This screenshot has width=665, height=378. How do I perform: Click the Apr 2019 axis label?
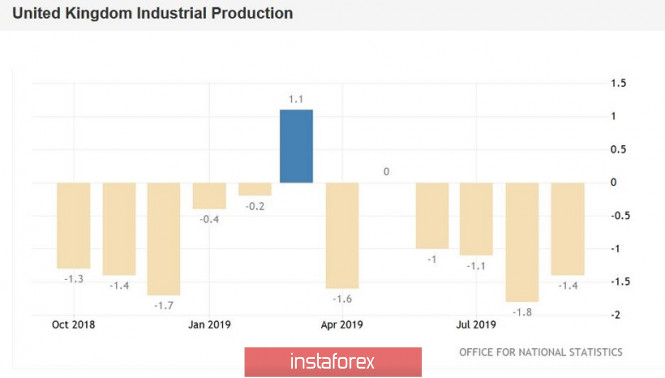[342, 325]
